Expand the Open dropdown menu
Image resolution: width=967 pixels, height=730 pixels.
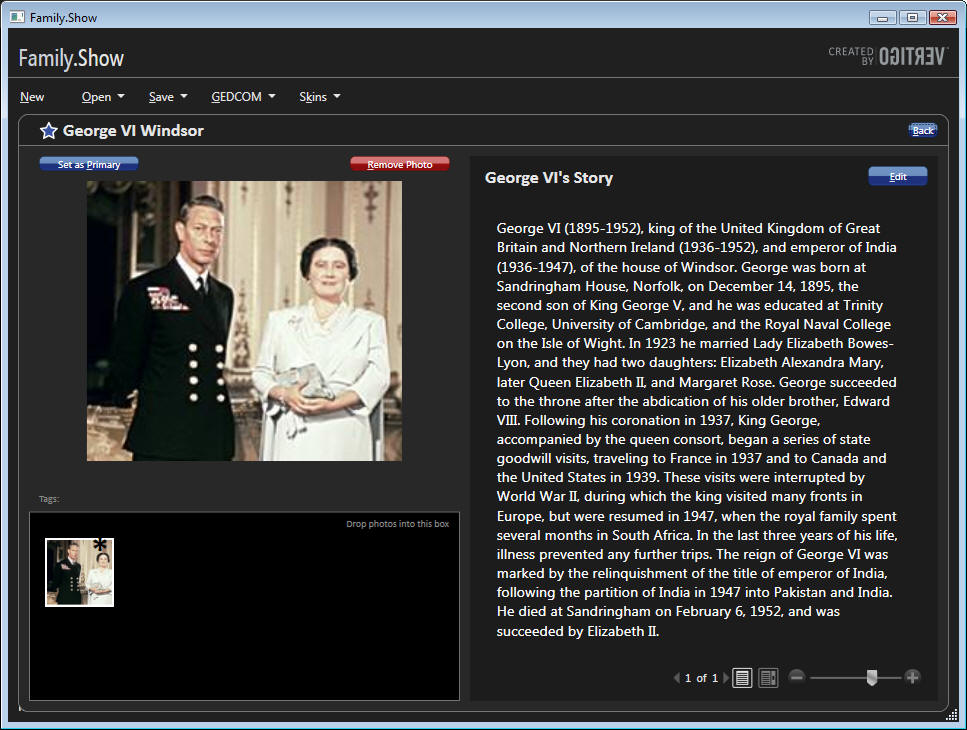point(103,97)
